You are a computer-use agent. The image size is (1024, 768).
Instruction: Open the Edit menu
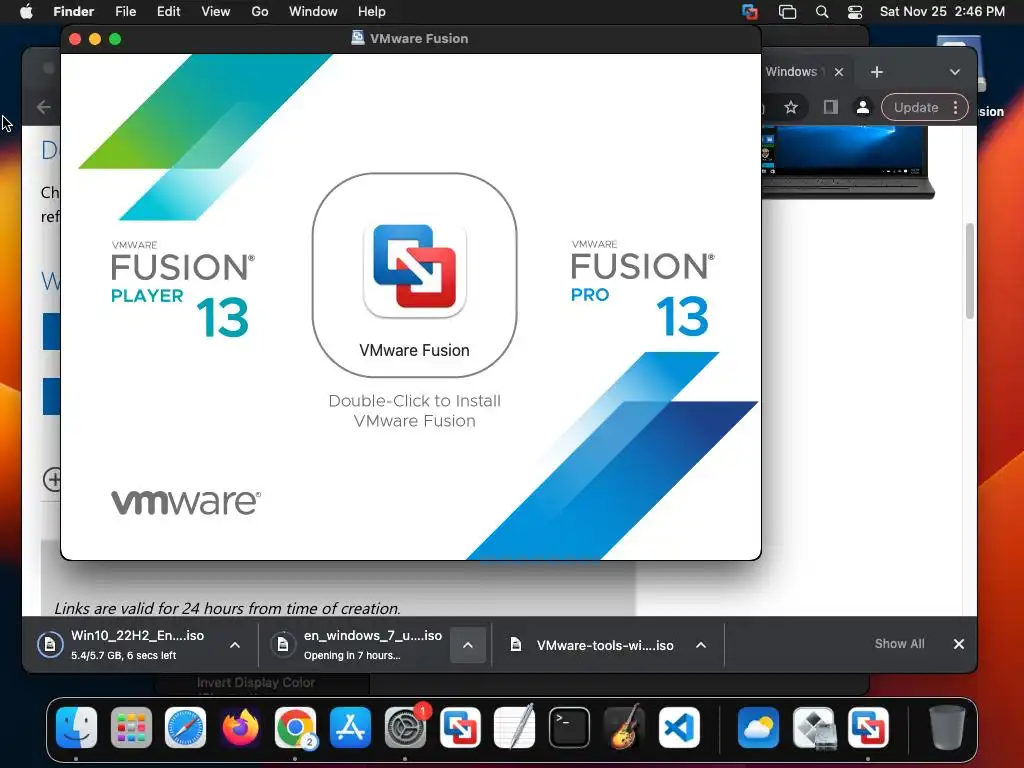click(168, 12)
